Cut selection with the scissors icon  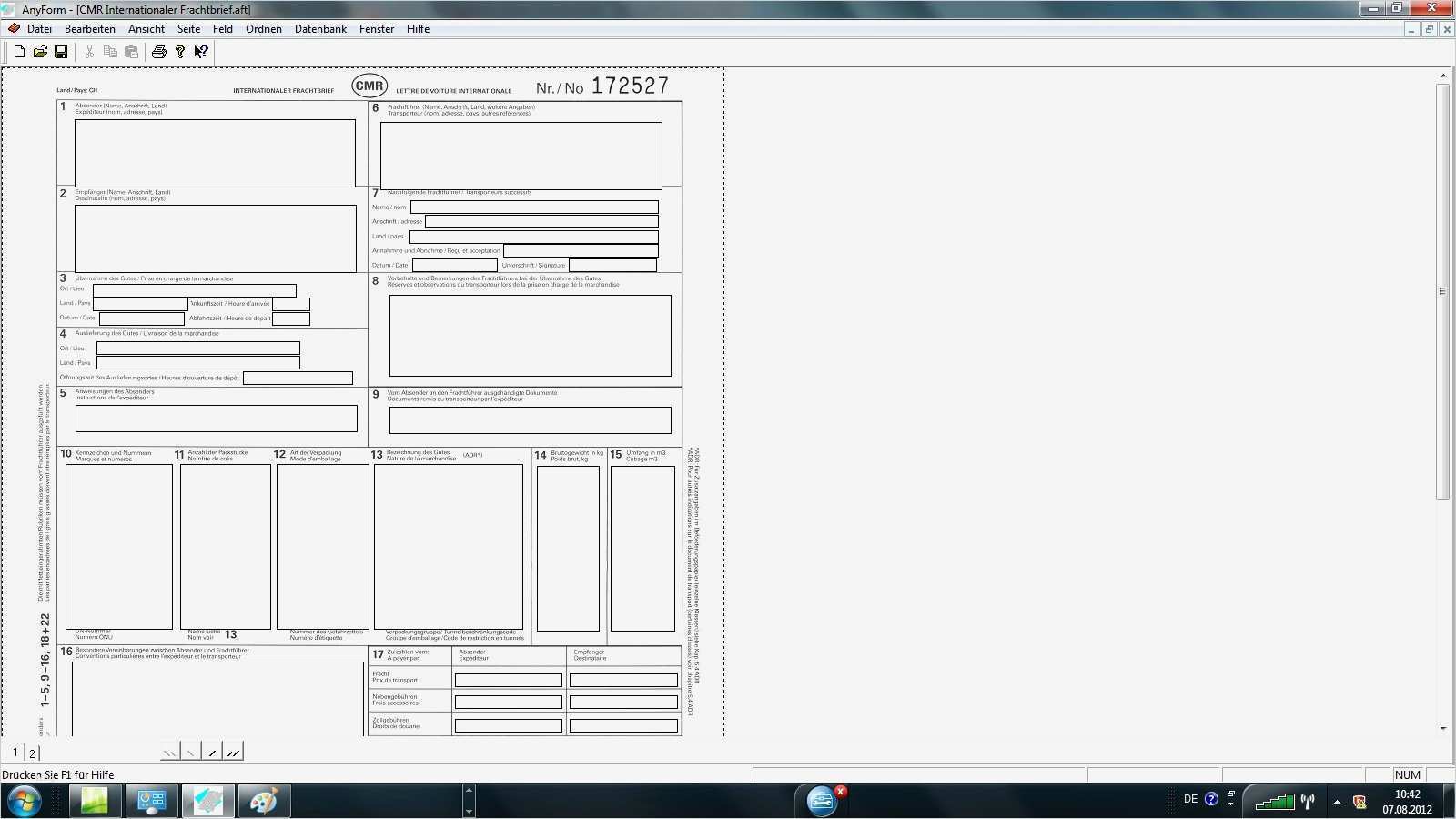tap(89, 52)
